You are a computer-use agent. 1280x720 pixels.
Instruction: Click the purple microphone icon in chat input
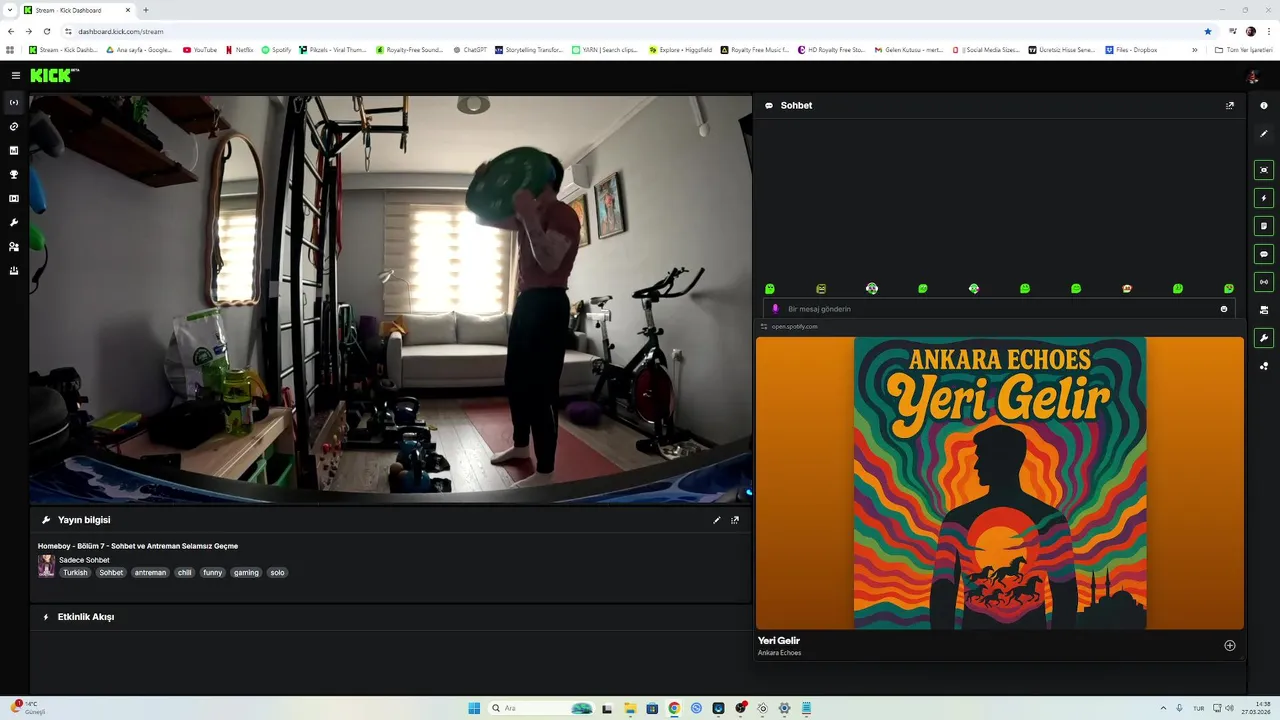tap(775, 309)
